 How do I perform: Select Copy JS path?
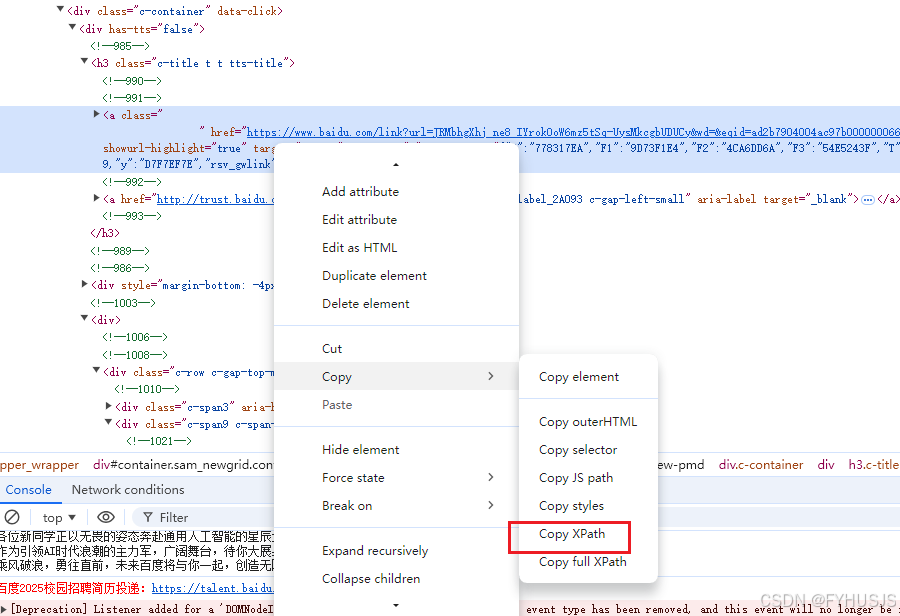tap(588, 478)
